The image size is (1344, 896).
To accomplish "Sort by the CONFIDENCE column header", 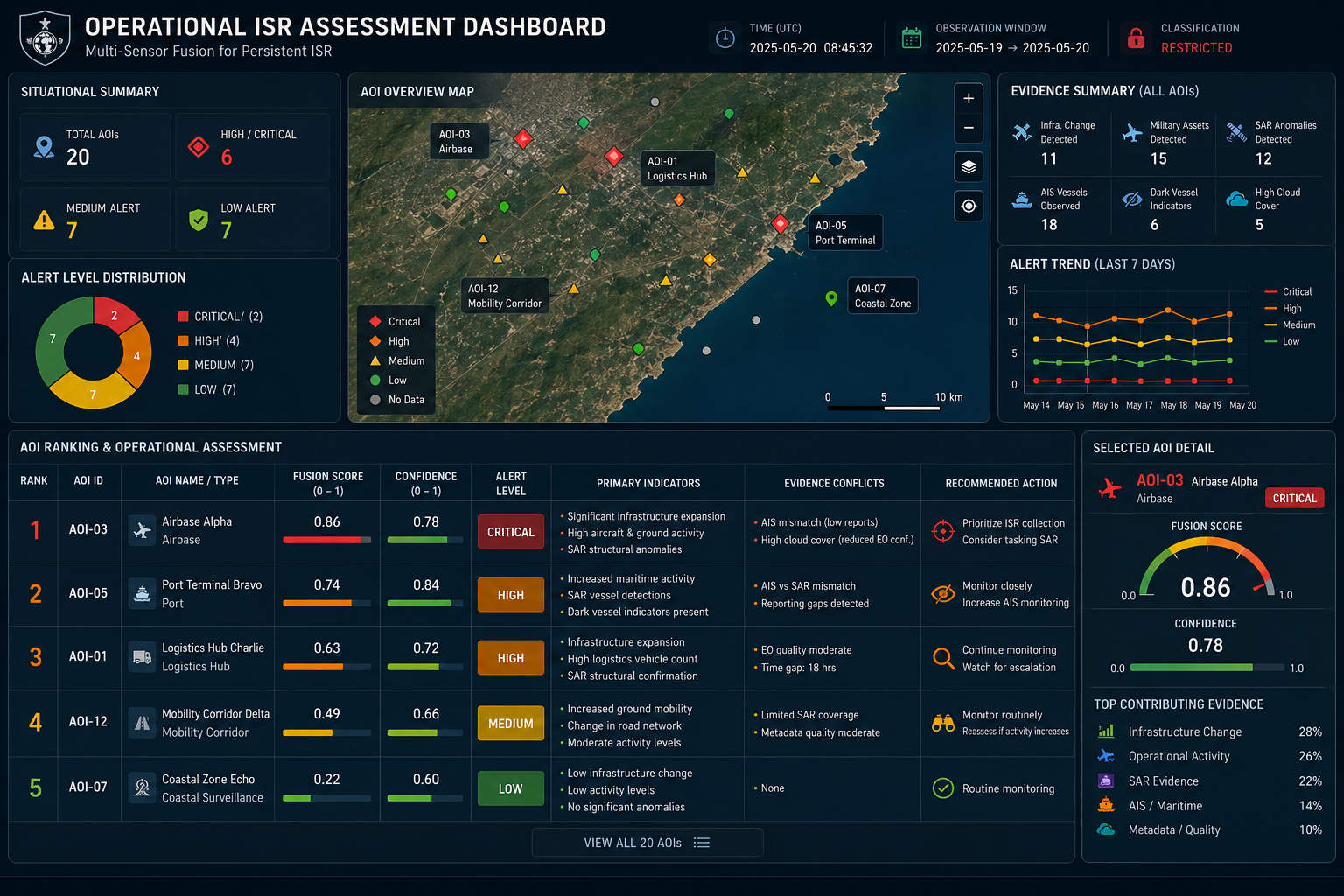I will tap(426, 483).
